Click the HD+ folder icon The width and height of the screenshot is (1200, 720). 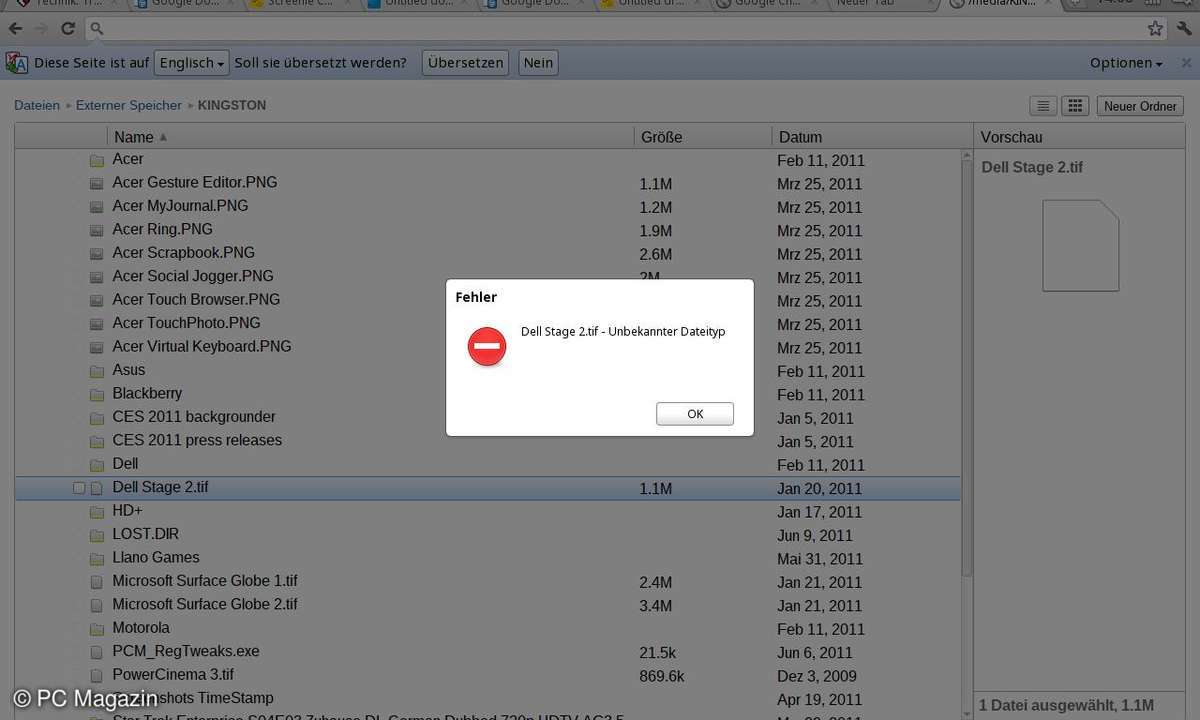click(96, 512)
